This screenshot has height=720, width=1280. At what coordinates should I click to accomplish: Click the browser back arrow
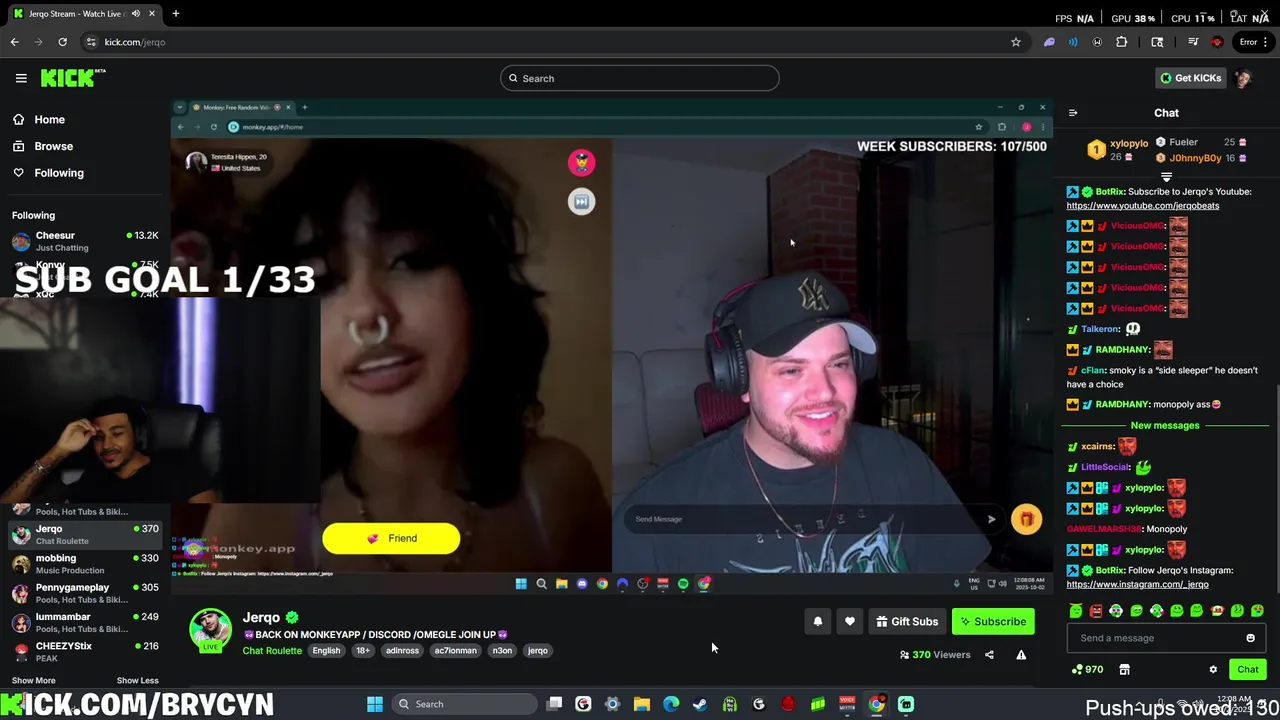(14, 42)
